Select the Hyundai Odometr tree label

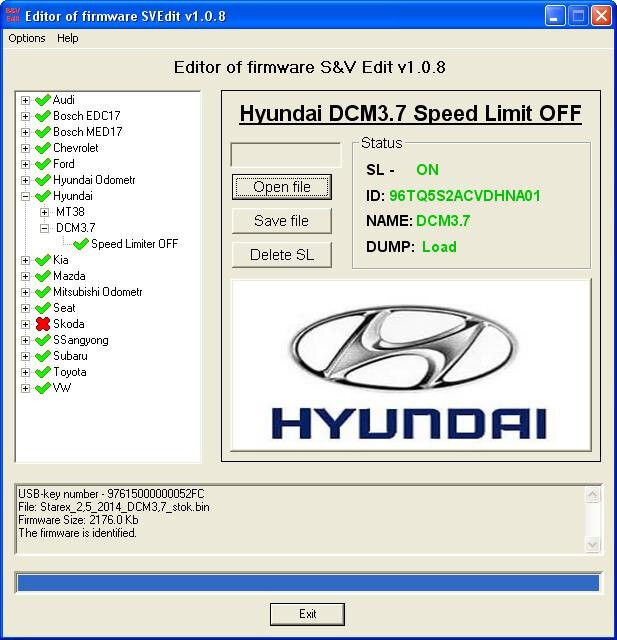(x=94, y=180)
